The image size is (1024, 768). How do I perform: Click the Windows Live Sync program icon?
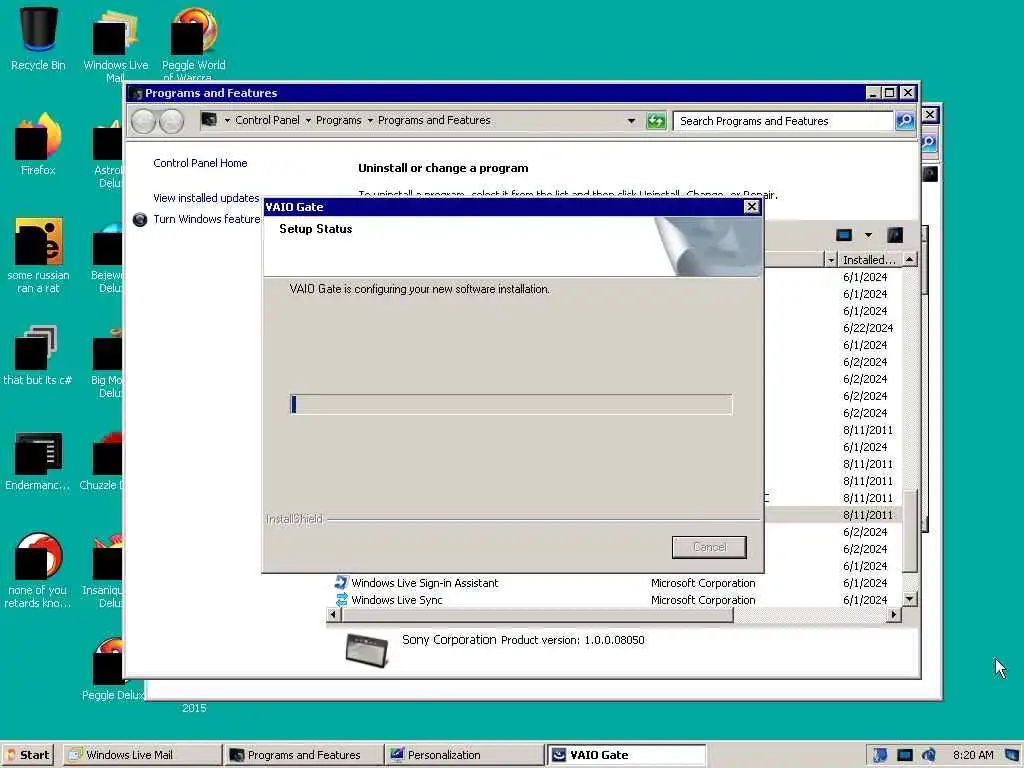[x=341, y=600]
